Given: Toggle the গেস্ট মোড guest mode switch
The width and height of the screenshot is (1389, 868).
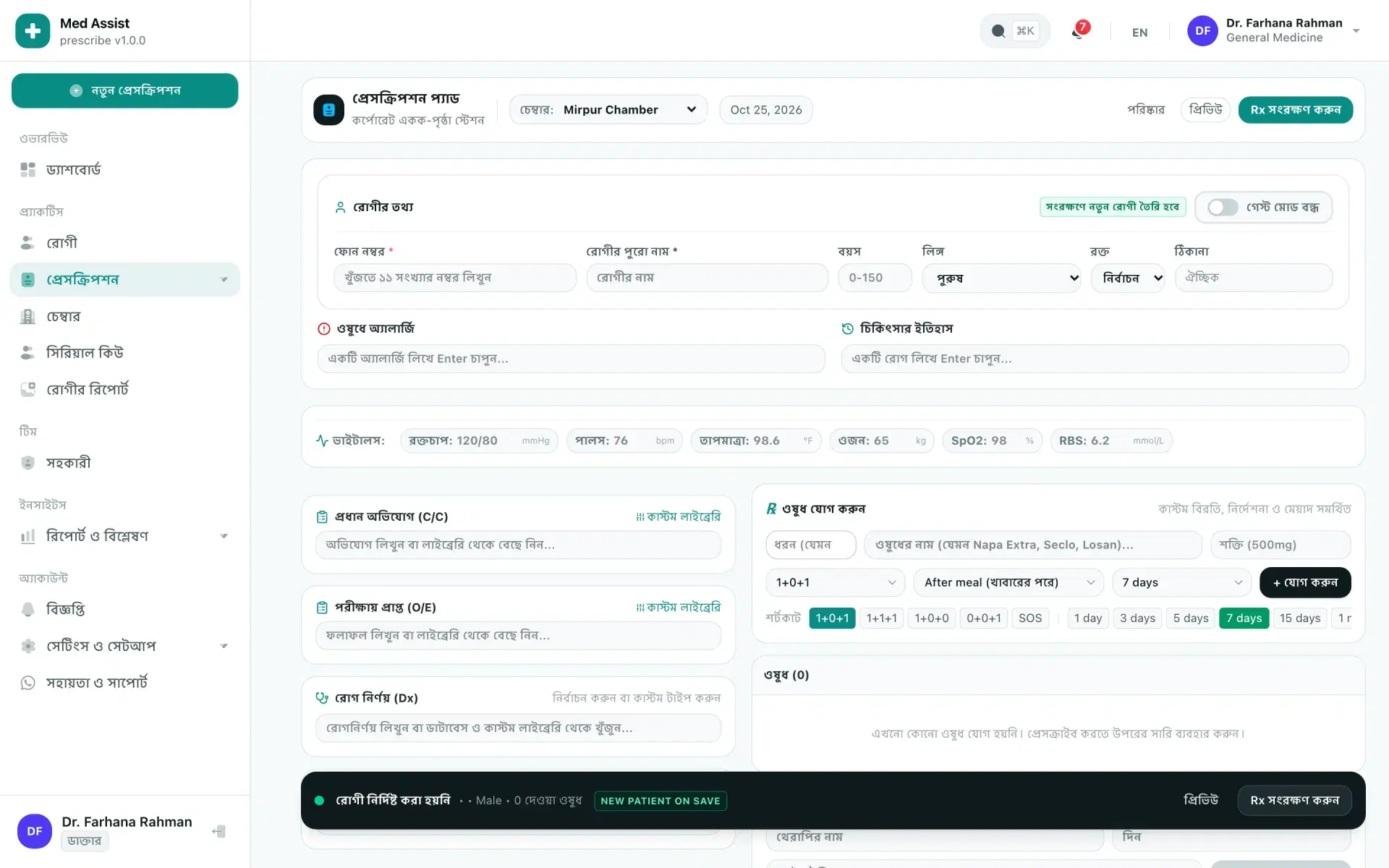Looking at the screenshot, I should (1223, 208).
